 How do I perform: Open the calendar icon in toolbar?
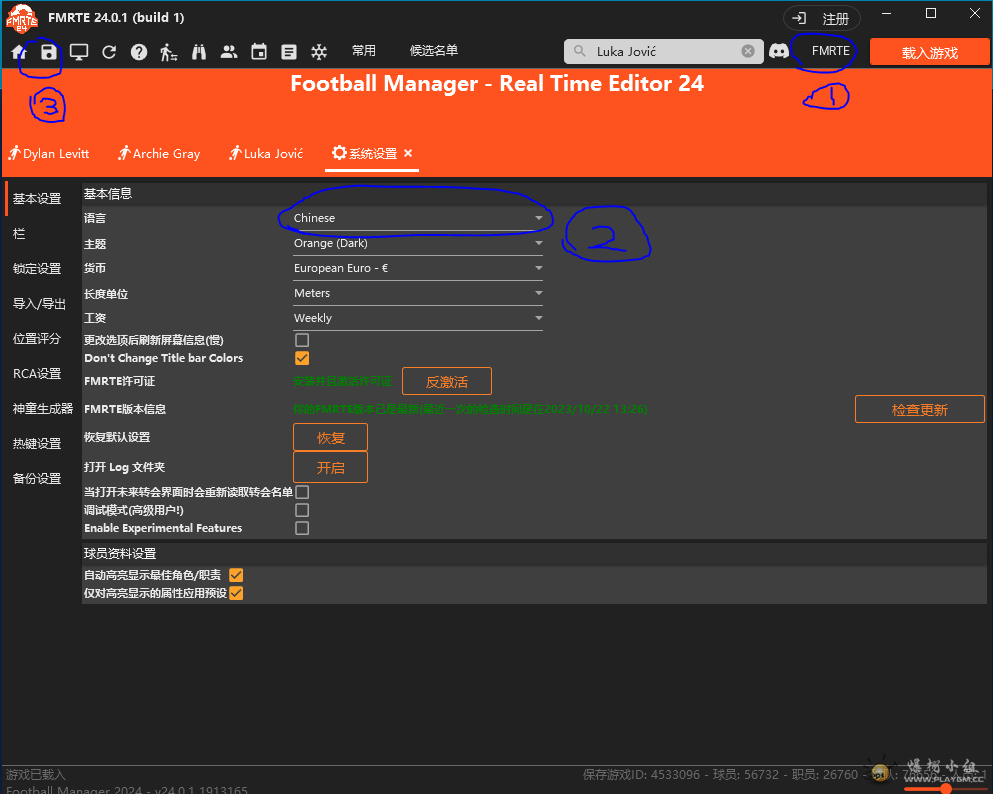259,52
